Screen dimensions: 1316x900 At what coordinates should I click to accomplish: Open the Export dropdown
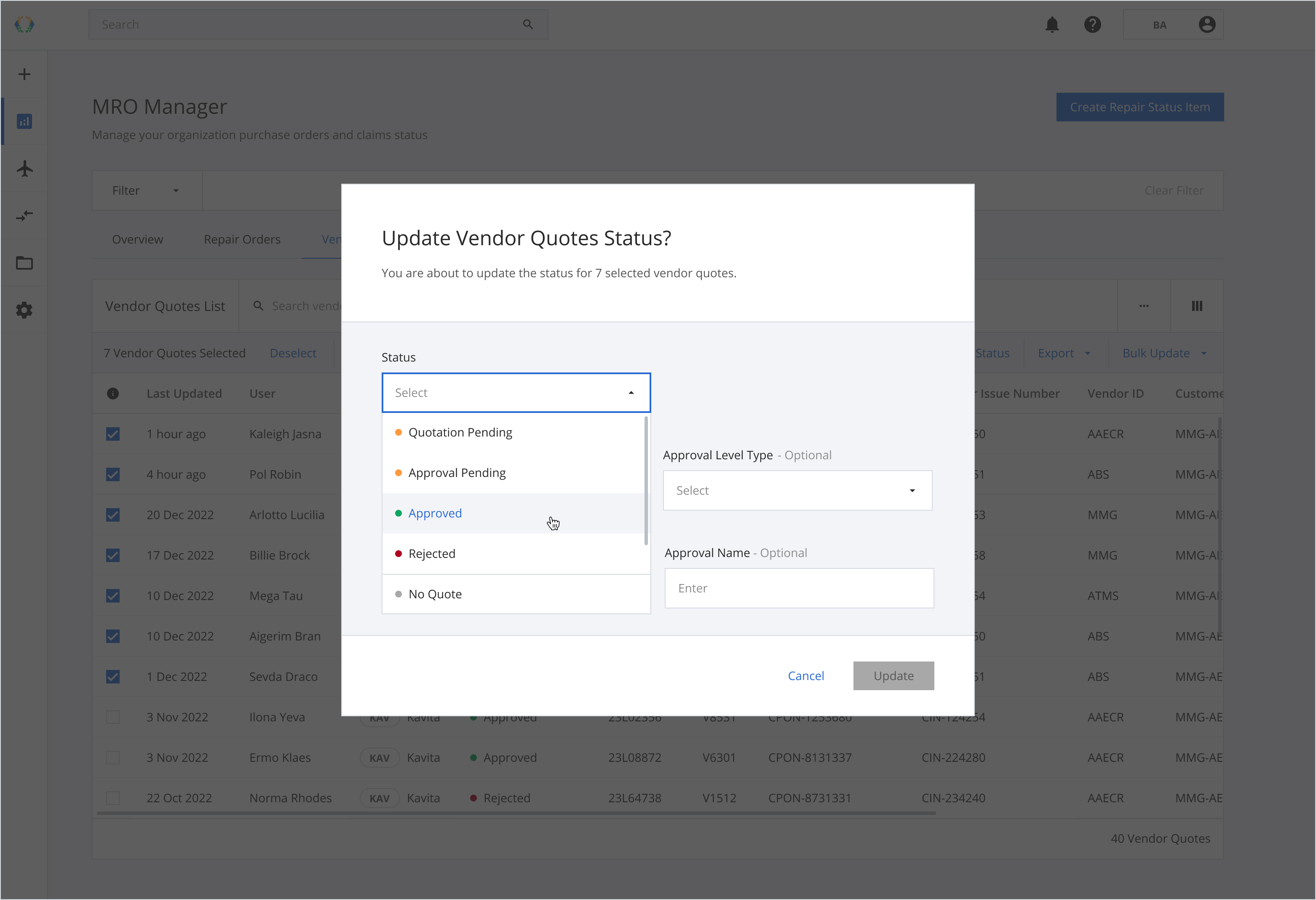point(1064,353)
